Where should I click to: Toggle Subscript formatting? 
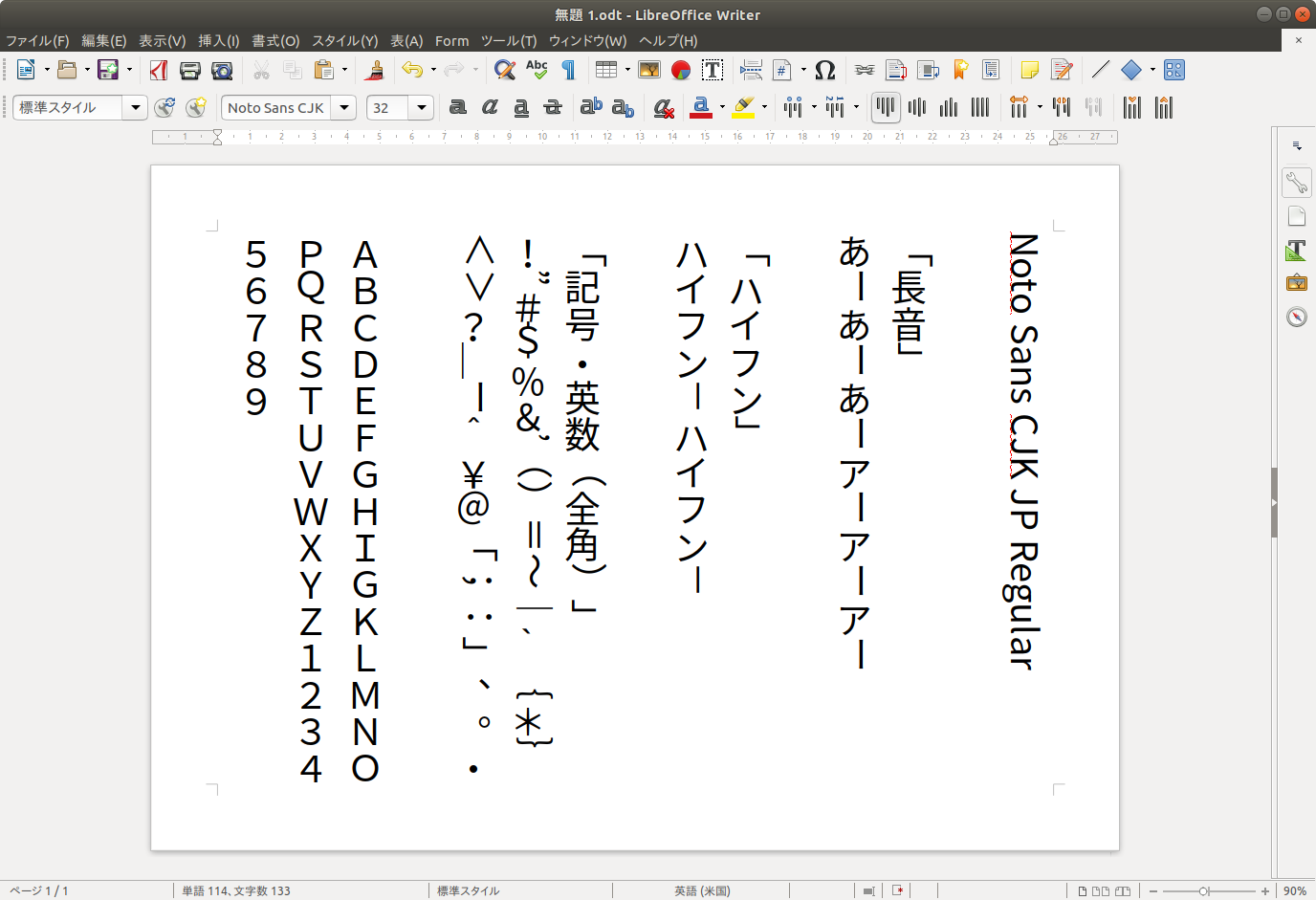(623, 107)
